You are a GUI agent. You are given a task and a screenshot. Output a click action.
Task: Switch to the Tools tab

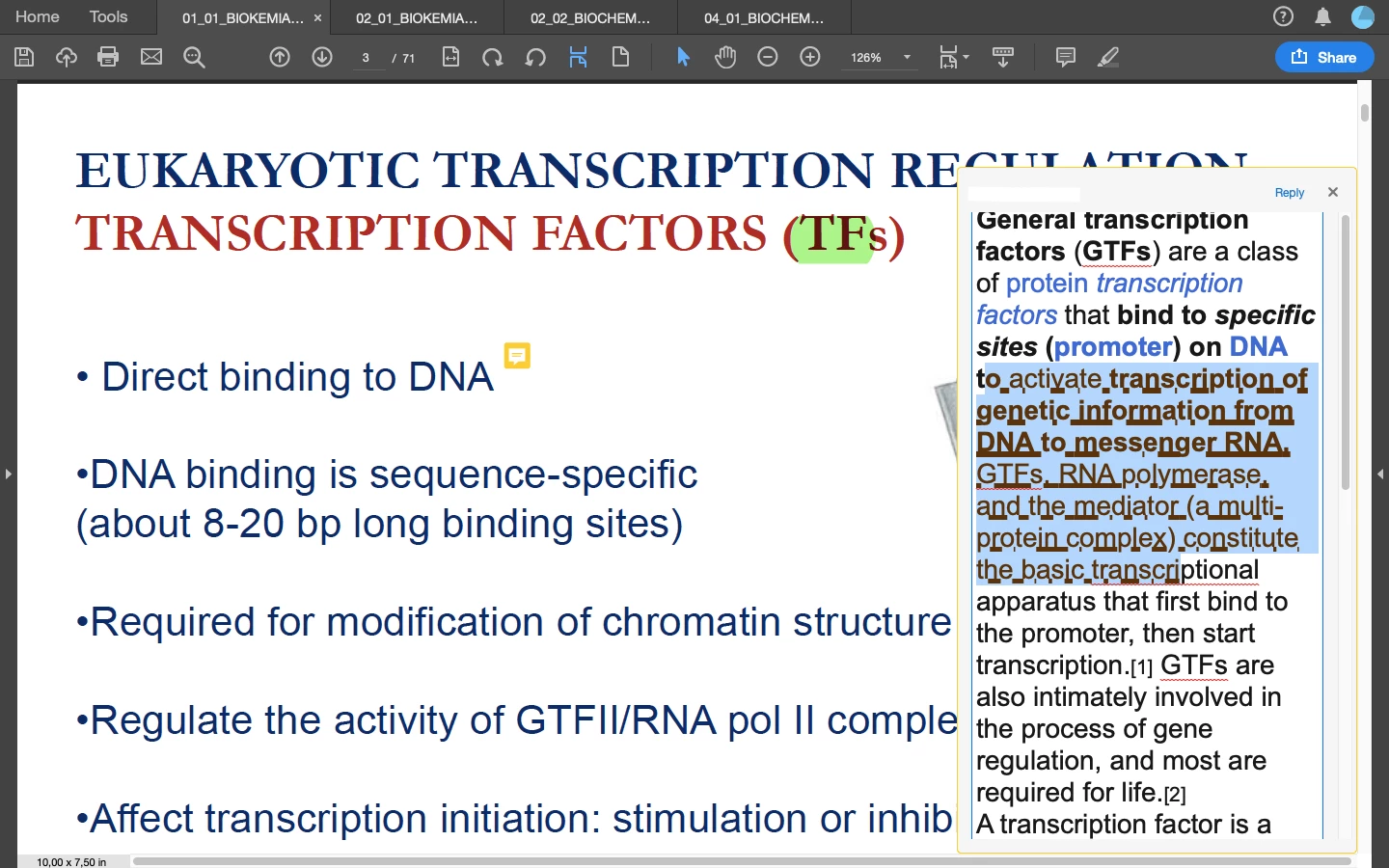[108, 16]
